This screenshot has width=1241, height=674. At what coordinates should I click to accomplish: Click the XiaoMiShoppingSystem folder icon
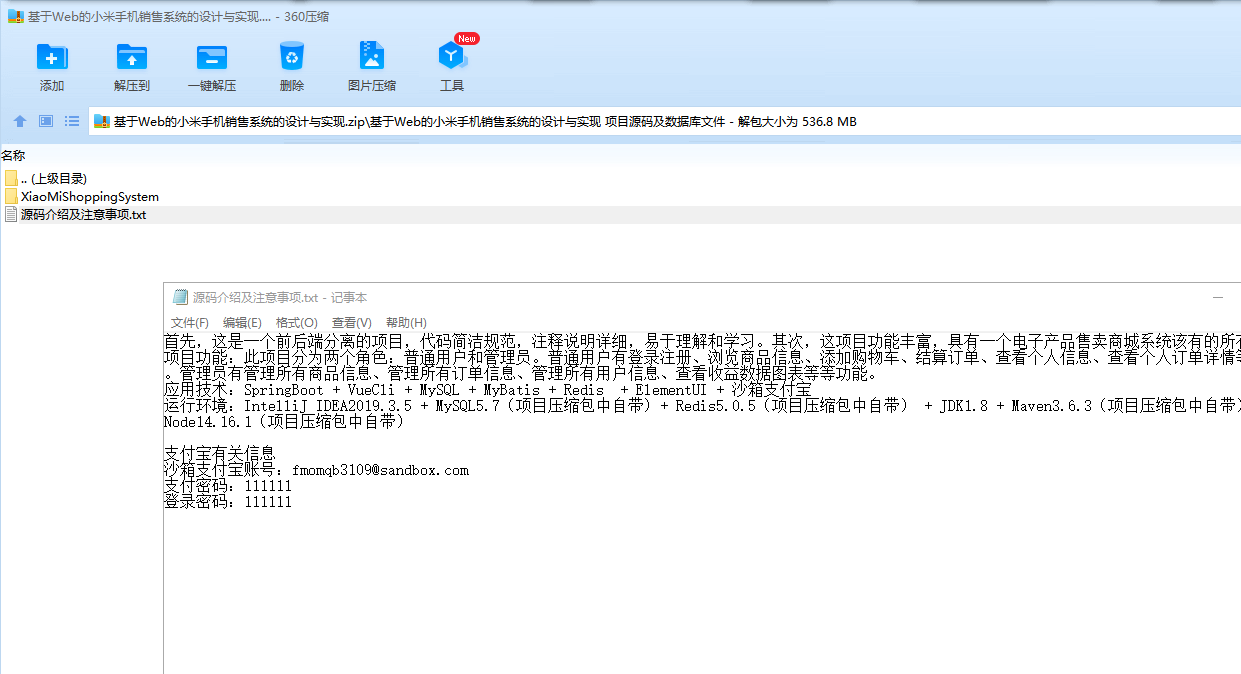point(11,197)
